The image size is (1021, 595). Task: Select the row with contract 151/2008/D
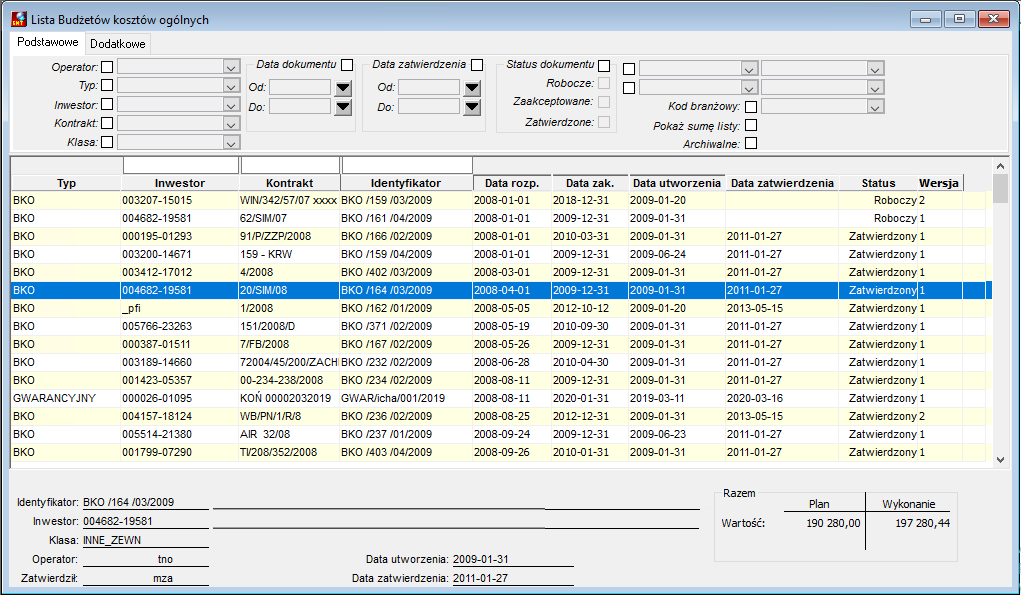click(501, 326)
